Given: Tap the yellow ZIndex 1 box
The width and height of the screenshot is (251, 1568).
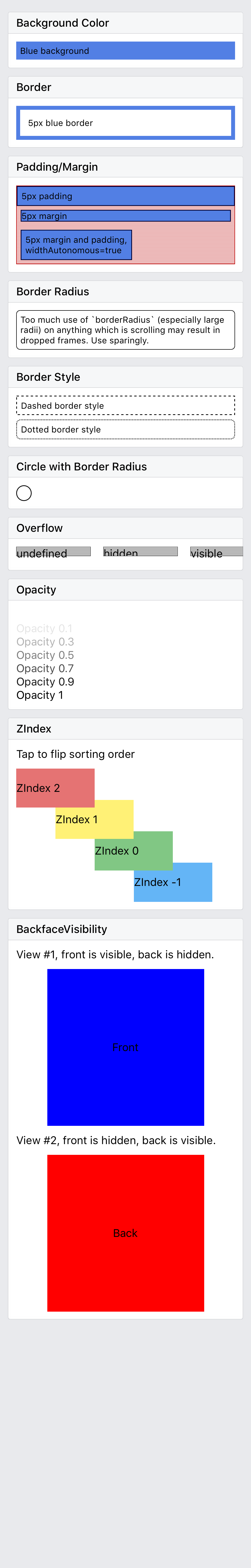Looking at the screenshot, I should (x=94, y=819).
